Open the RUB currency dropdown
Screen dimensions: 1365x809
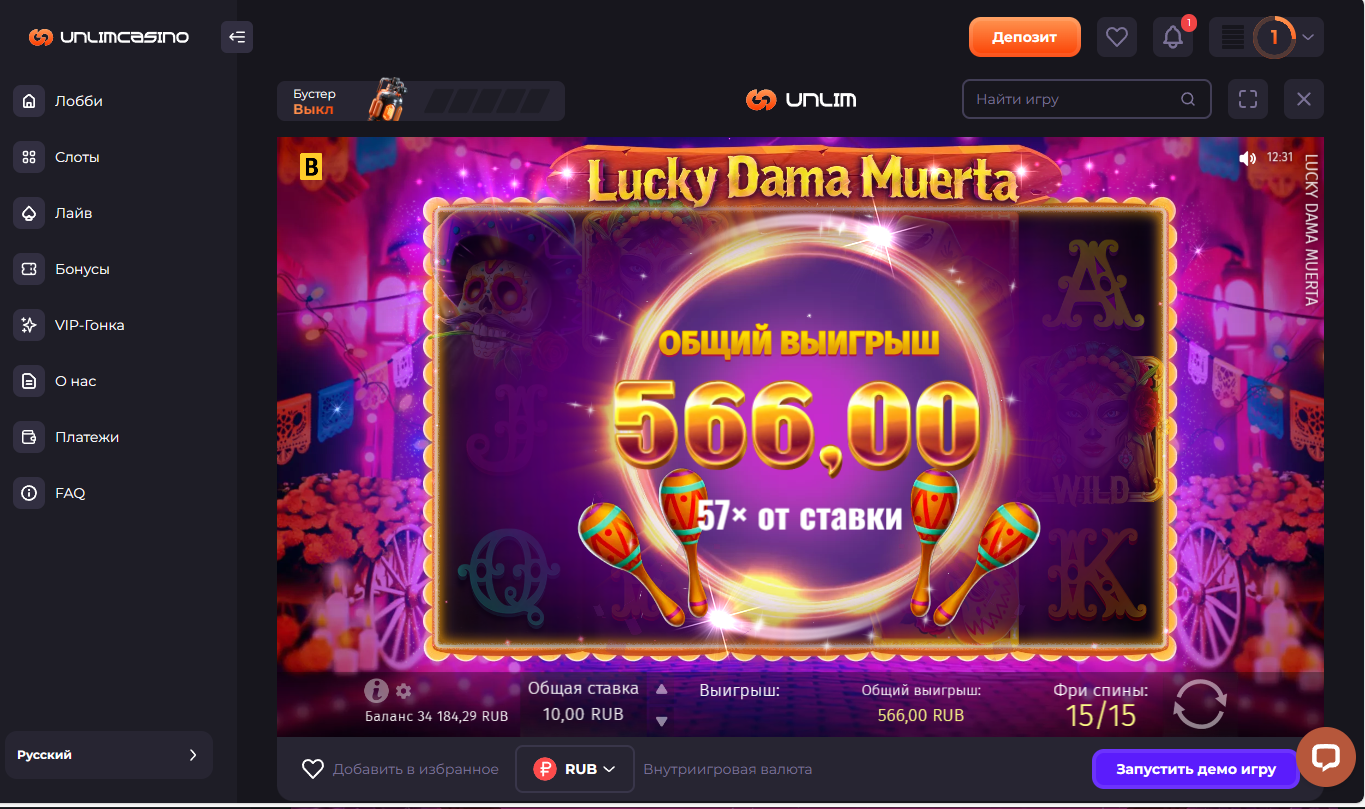tap(575, 769)
